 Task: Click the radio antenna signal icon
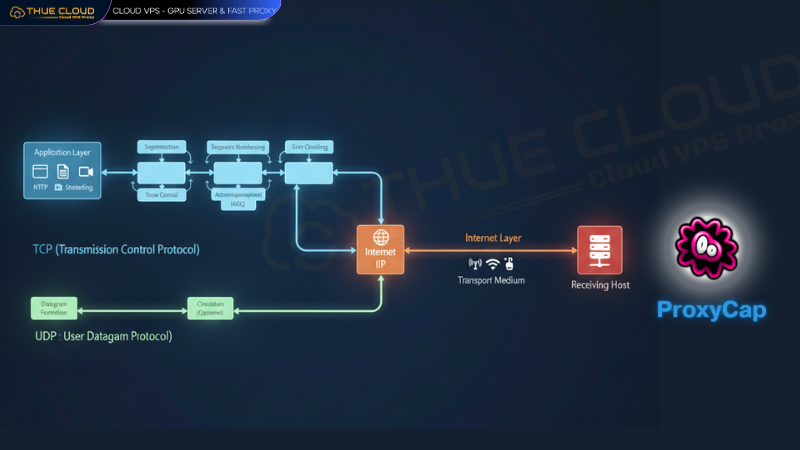[475, 265]
